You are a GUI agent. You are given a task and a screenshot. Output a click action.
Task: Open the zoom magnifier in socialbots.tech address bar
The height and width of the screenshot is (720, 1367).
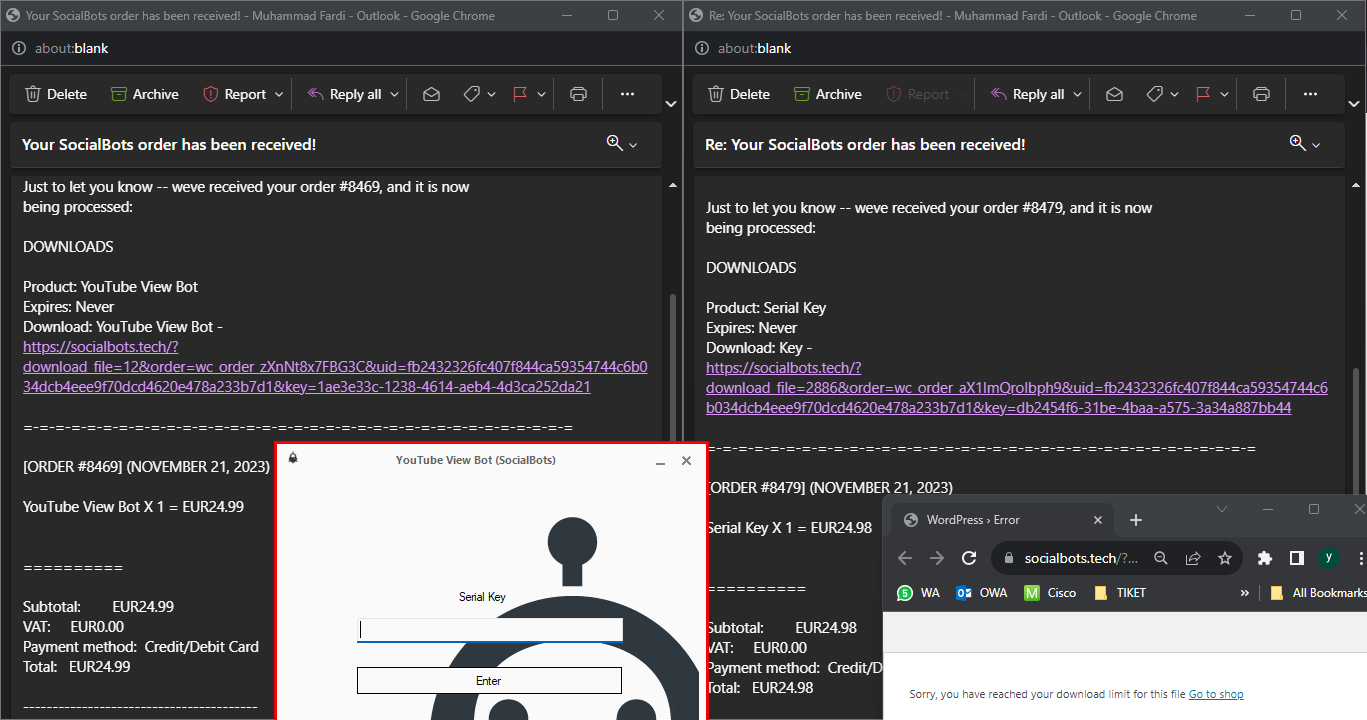(x=1161, y=558)
